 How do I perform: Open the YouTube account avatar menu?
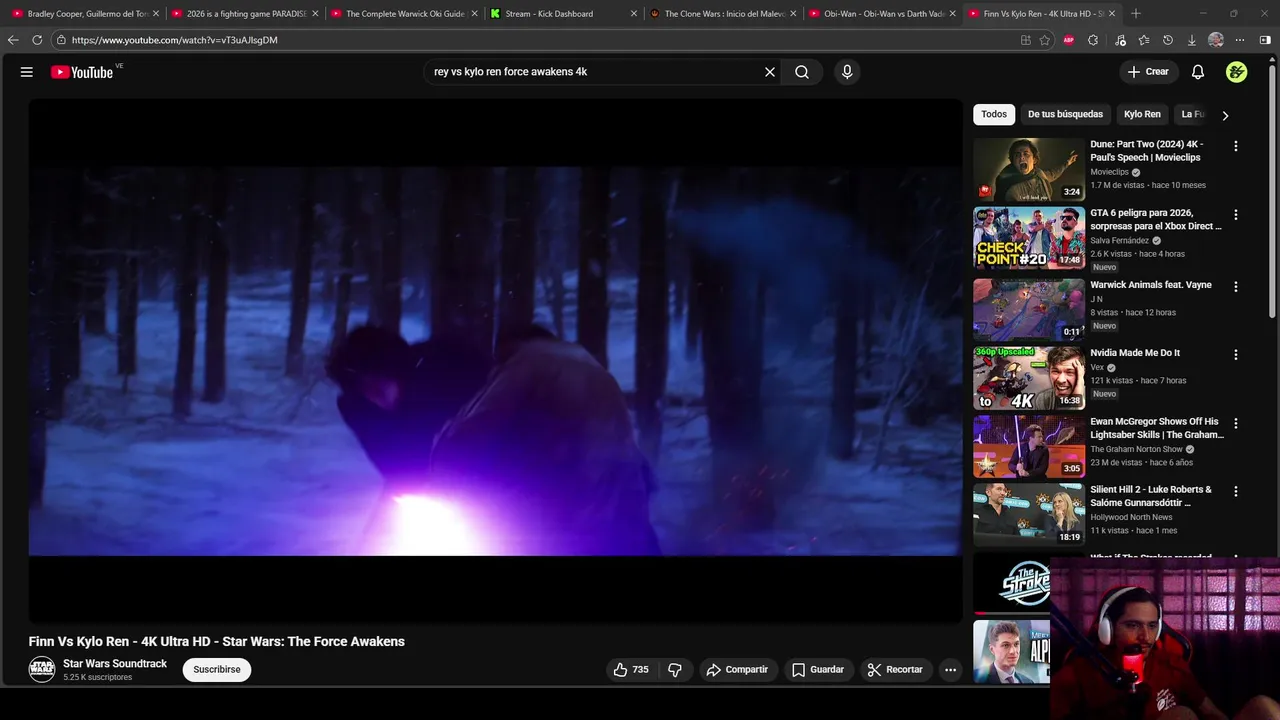1237,72
